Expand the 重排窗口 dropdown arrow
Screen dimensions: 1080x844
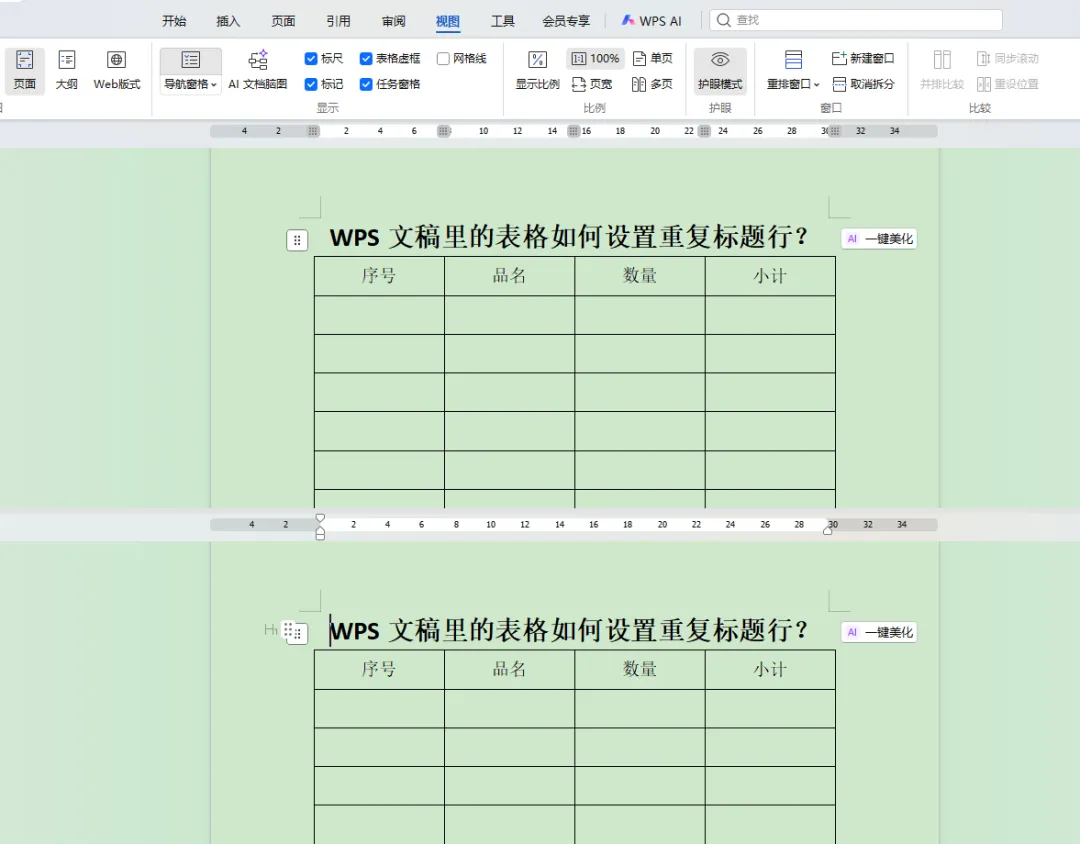(817, 85)
